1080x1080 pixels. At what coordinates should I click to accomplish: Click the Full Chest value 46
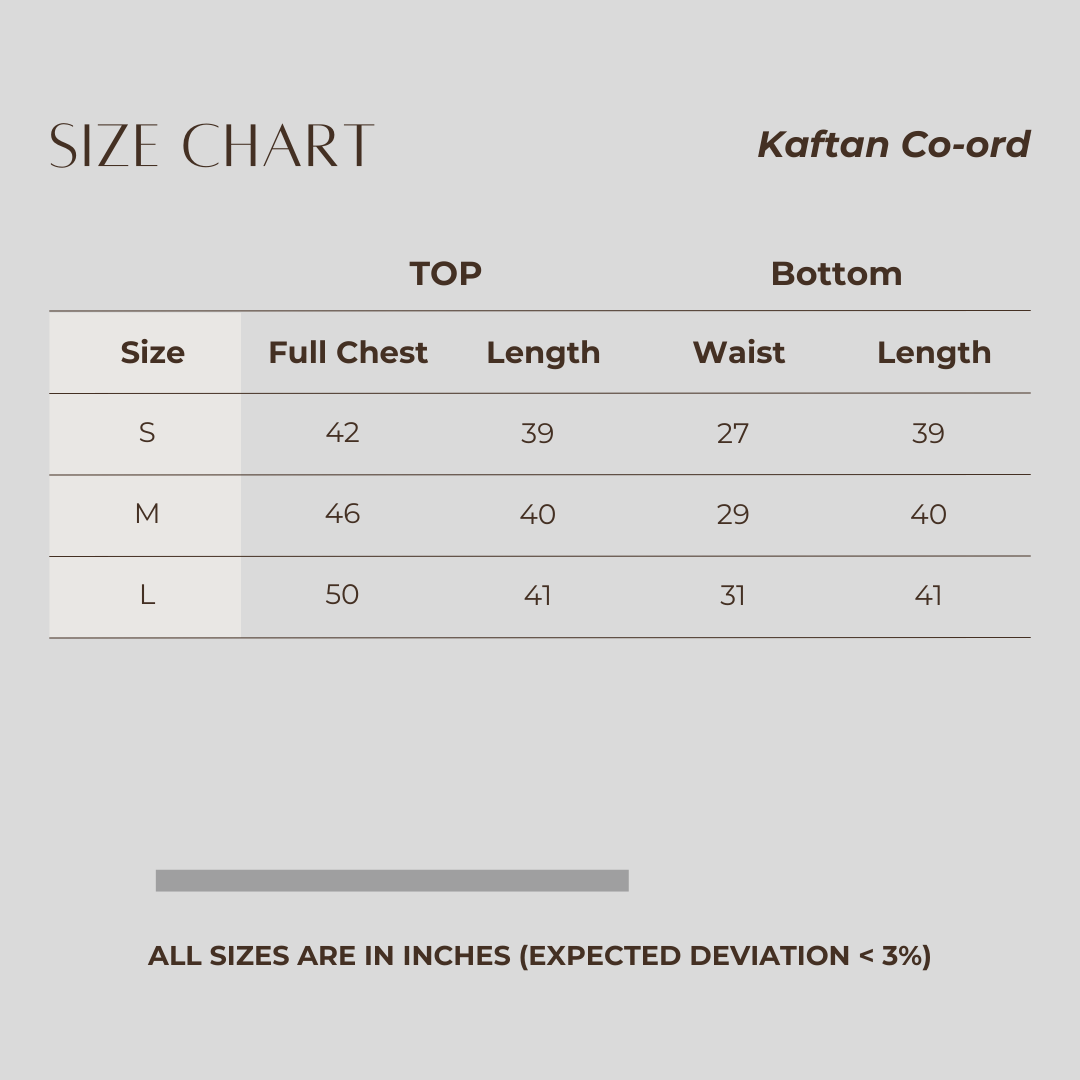click(342, 514)
